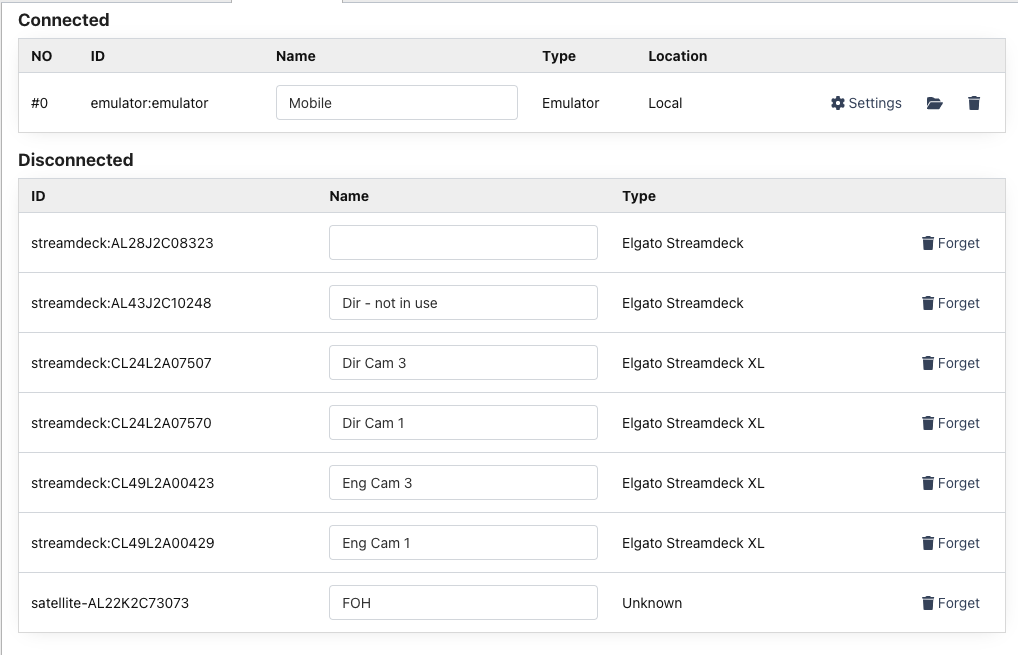The width and height of the screenshot is (1018, 655).
Task: Forget the FOH satellite surface
Action: (x=950, y=603)
